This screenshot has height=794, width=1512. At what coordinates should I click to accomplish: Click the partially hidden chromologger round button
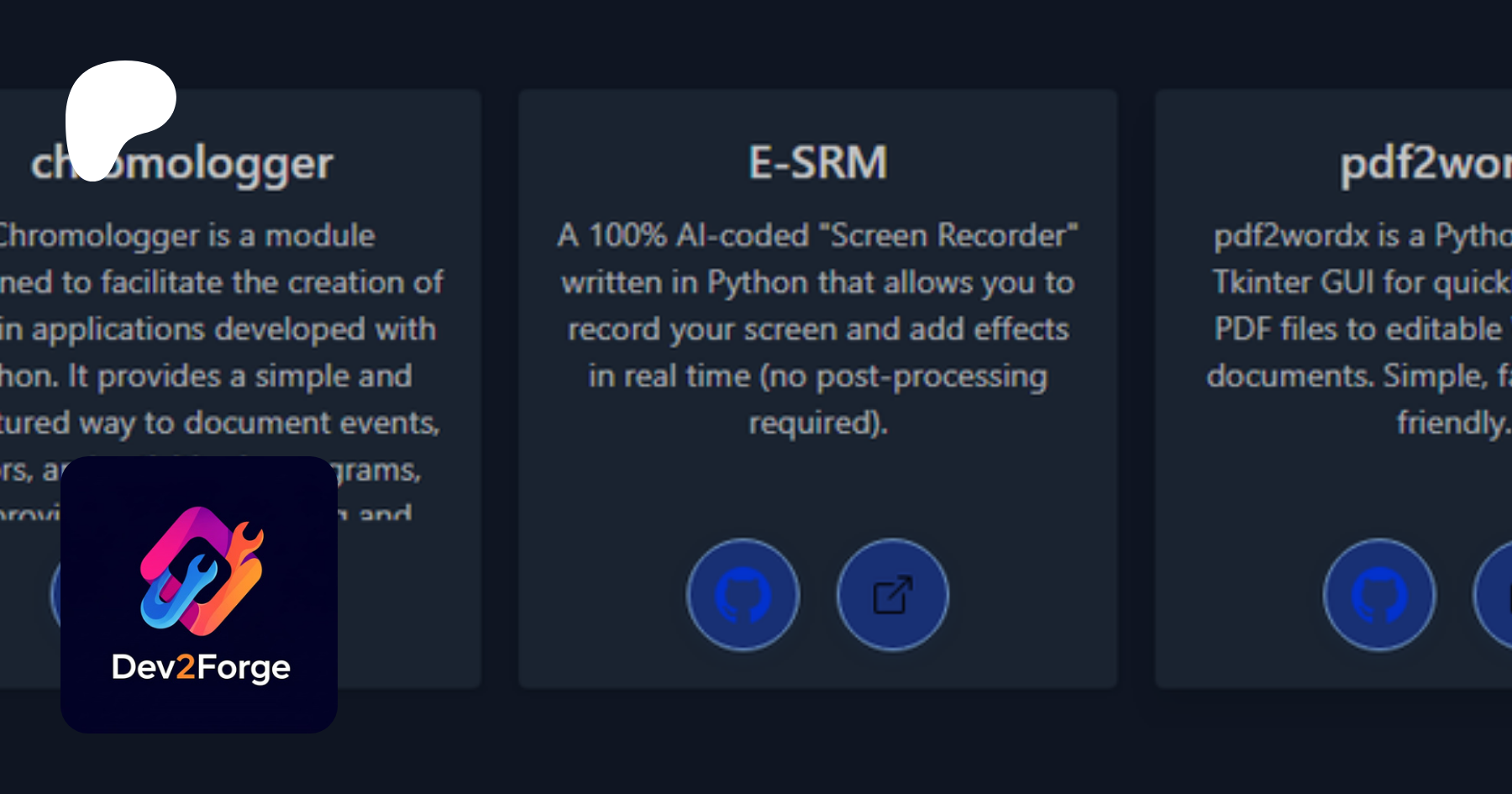(x=55, y=595)
